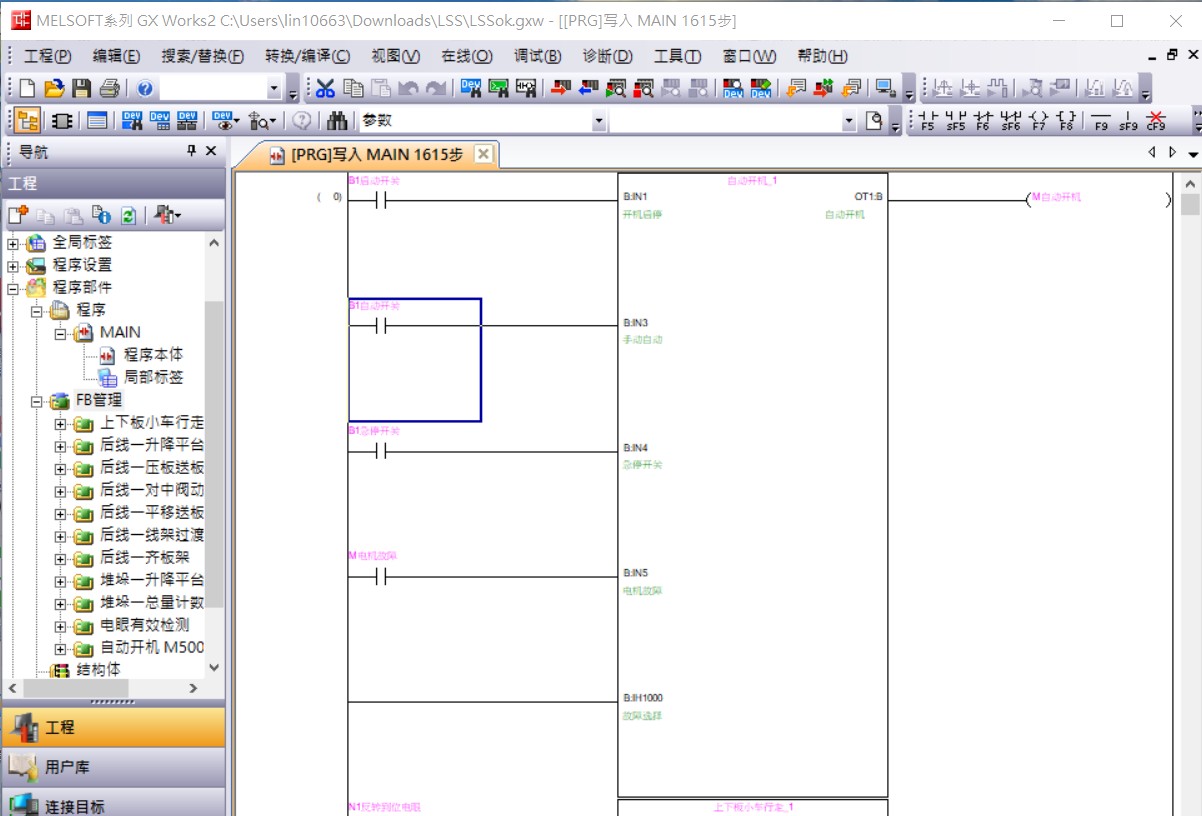Select the [PRG]写入 MAIN 1615步 tab
The height and width of the screenshot is (816, 1202).
coord(375,155)
